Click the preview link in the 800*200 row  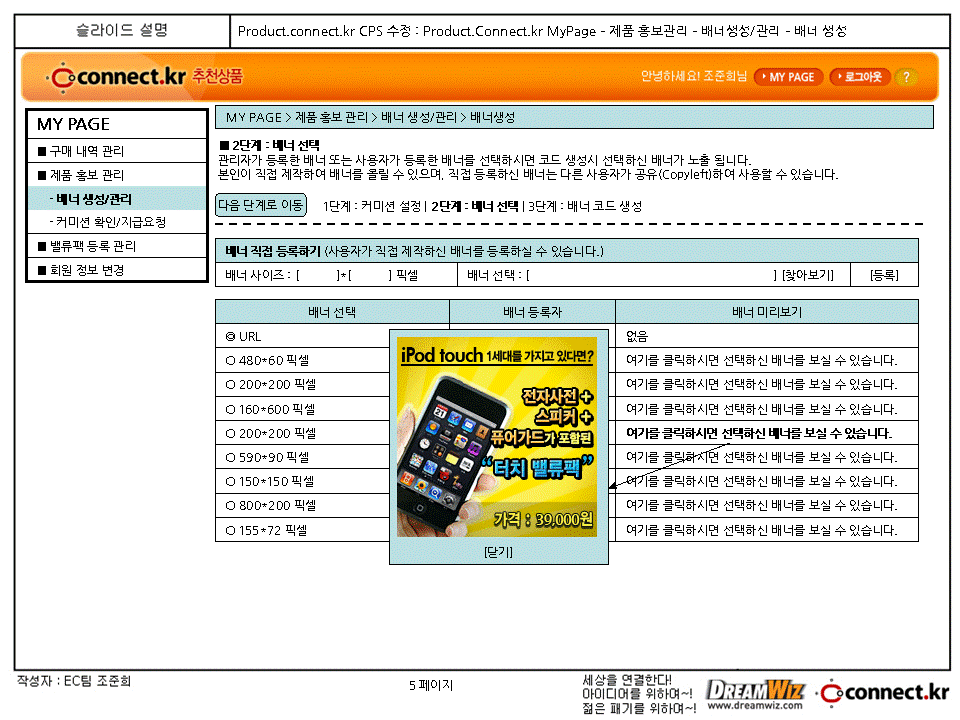coord(761,506)
